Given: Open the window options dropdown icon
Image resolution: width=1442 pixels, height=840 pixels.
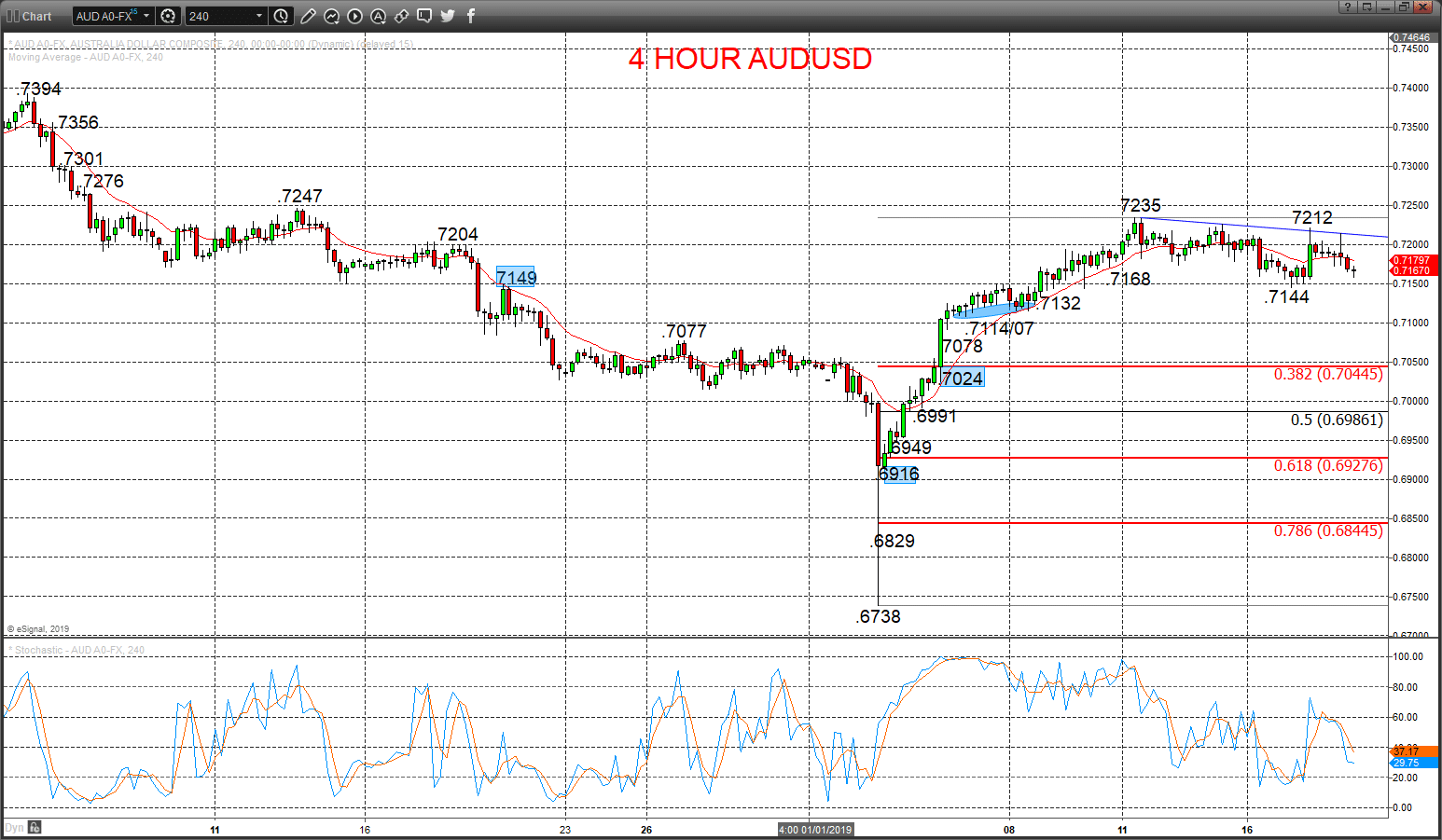Looking at the screenshot, I should 1367,7.
